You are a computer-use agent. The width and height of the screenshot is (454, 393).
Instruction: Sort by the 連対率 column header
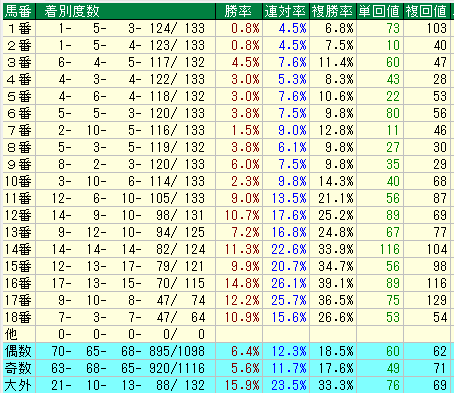[x=286, y=11]
